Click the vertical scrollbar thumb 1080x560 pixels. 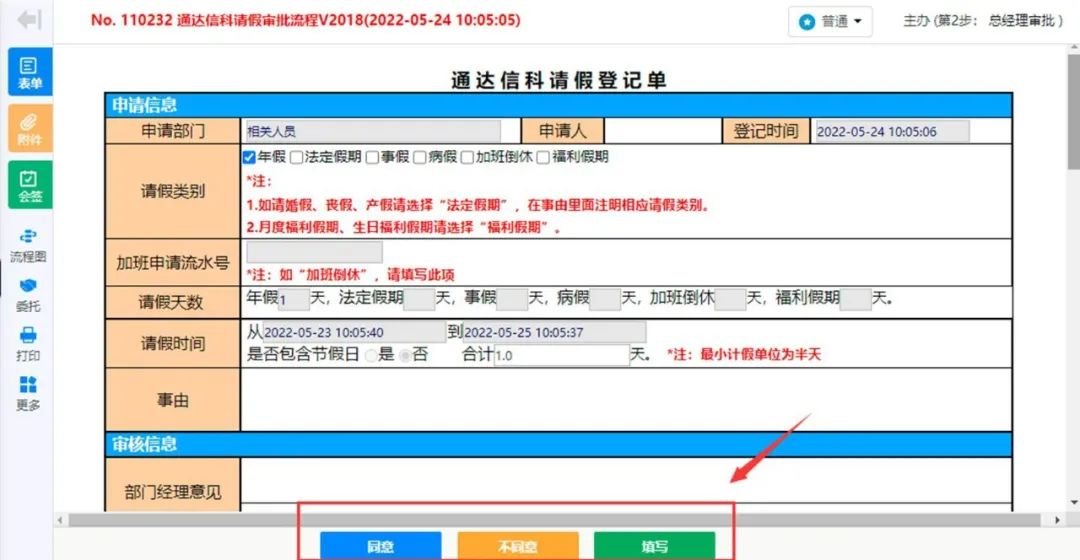1074,110
